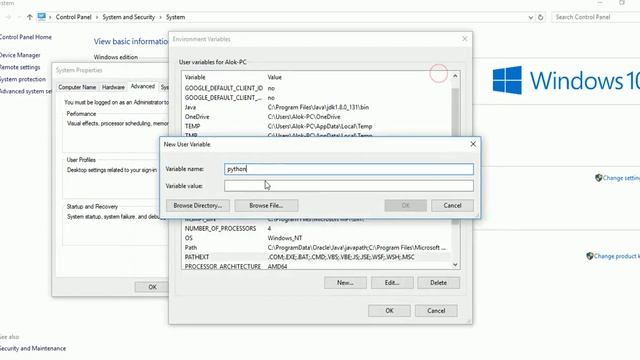Open Device Manager link
640x360 pixels.
point(20,55)
